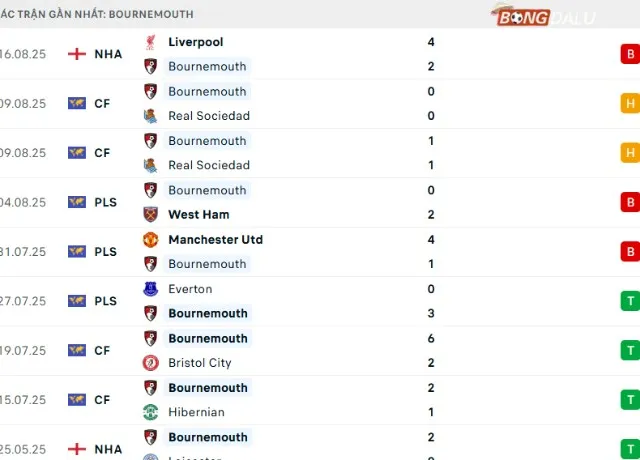Open the Hibernian team link
The width and height of the screenshot is (640, 460).
(x=196, y=412)
